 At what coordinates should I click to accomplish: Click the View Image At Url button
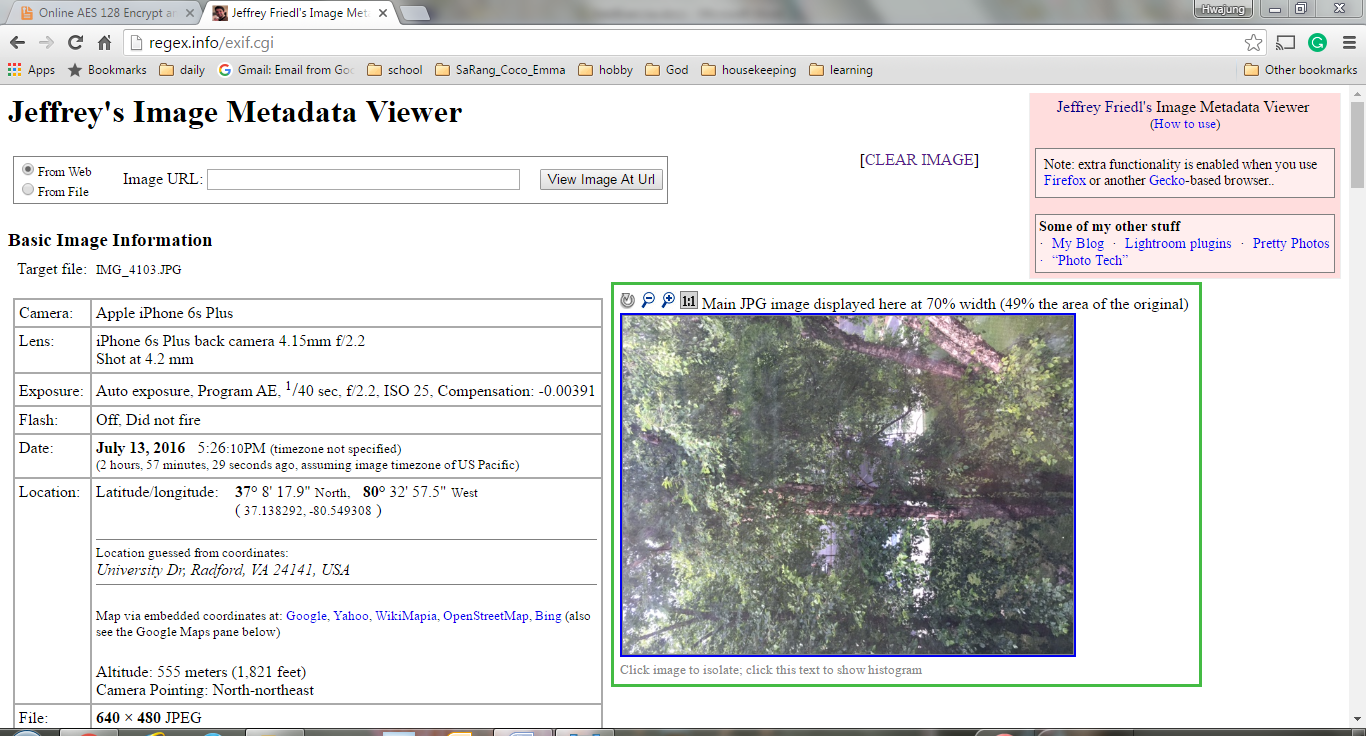(601, 179)
